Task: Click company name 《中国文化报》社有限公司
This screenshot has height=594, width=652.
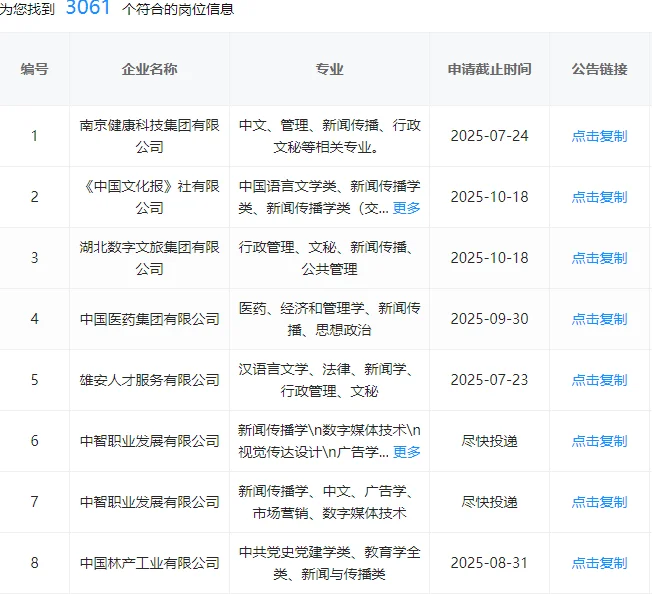Action: coord(149,197)
